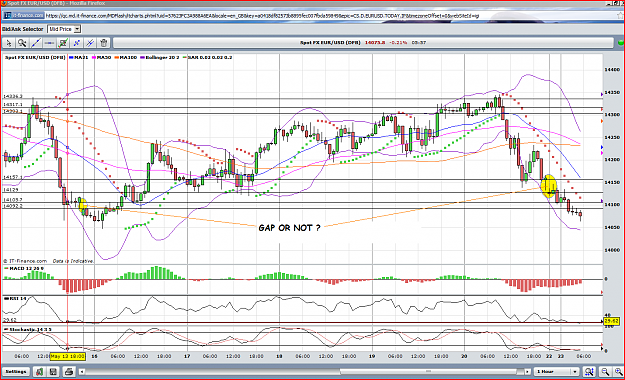Viewport: 625px width, 380px height.
Task: Click the trash can delete tool
Action: (104, 43)
